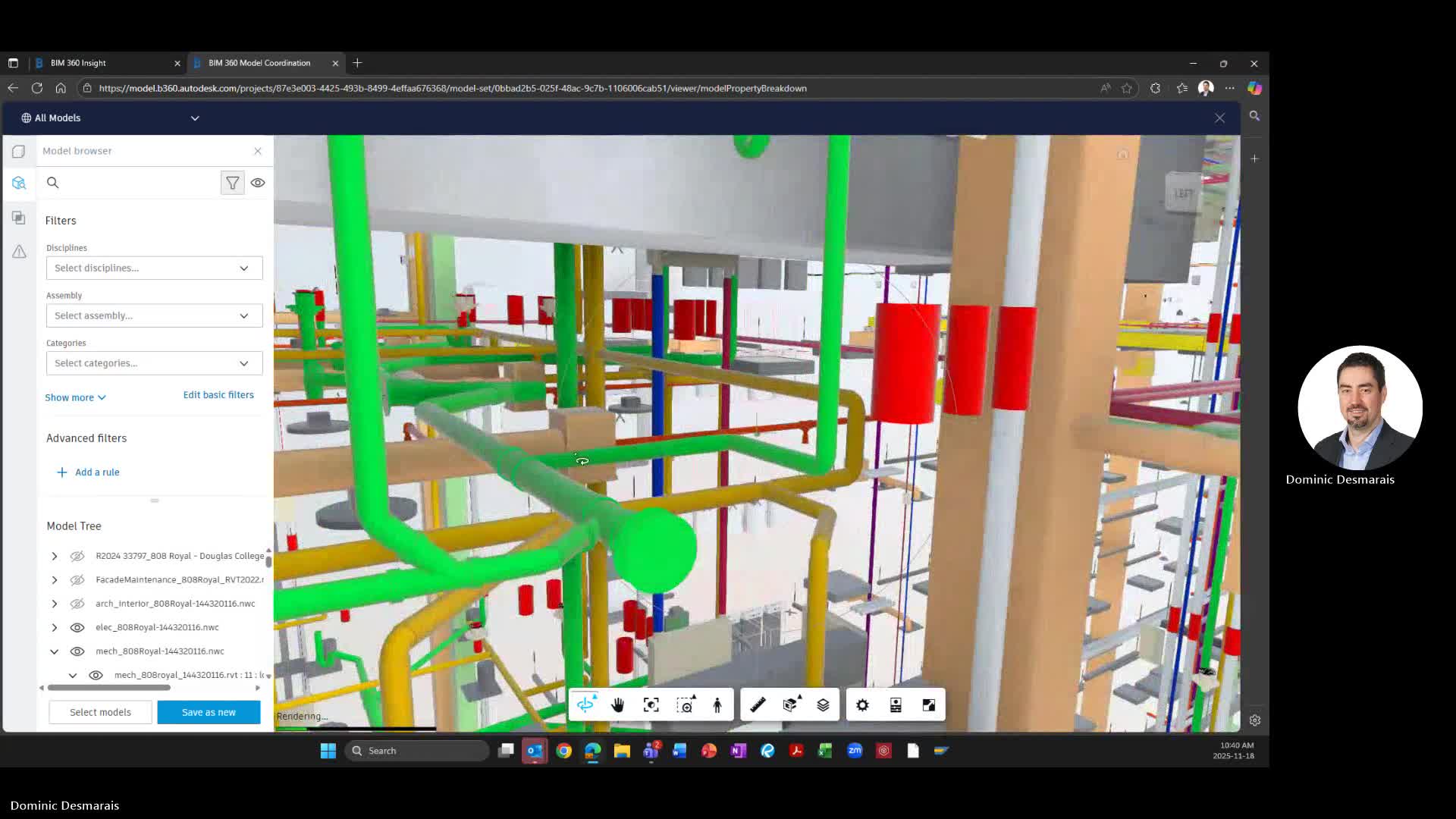The image size is (1456, 819).
Task: Expand elec_808Royal tree node
Action: [55, 627]
